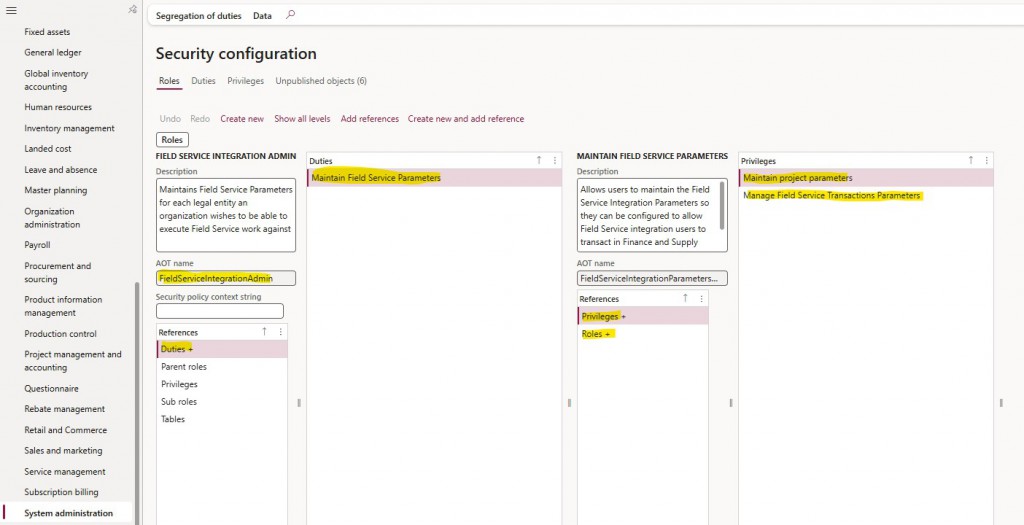The height and width of the screenshot is (525, 1024).
Task: Click the role Description text box
Action: pos(226,215)
